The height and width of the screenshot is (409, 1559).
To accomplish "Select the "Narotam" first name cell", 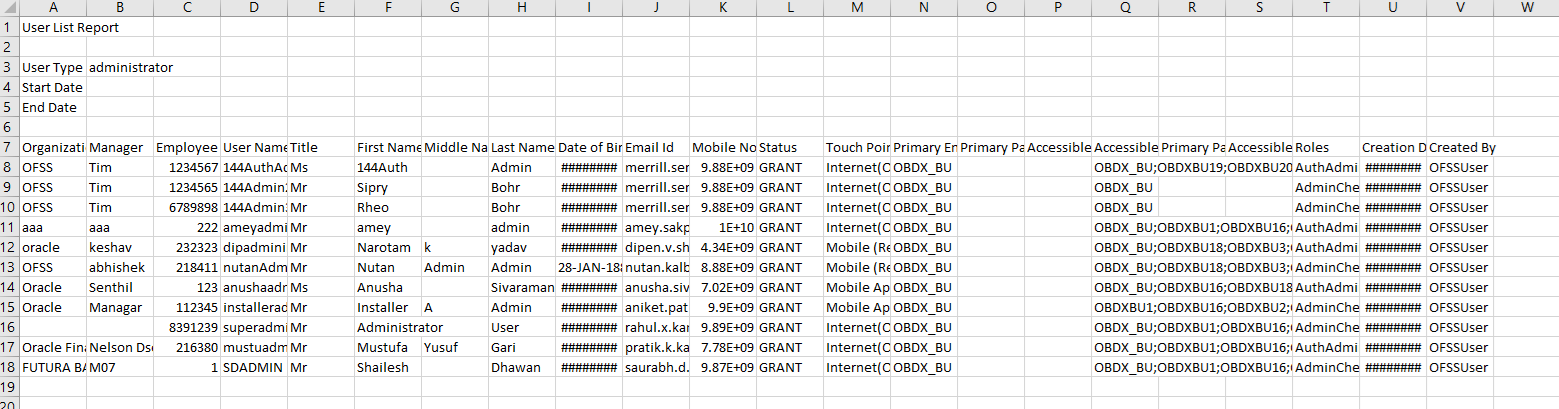I will tap(387, 247).
